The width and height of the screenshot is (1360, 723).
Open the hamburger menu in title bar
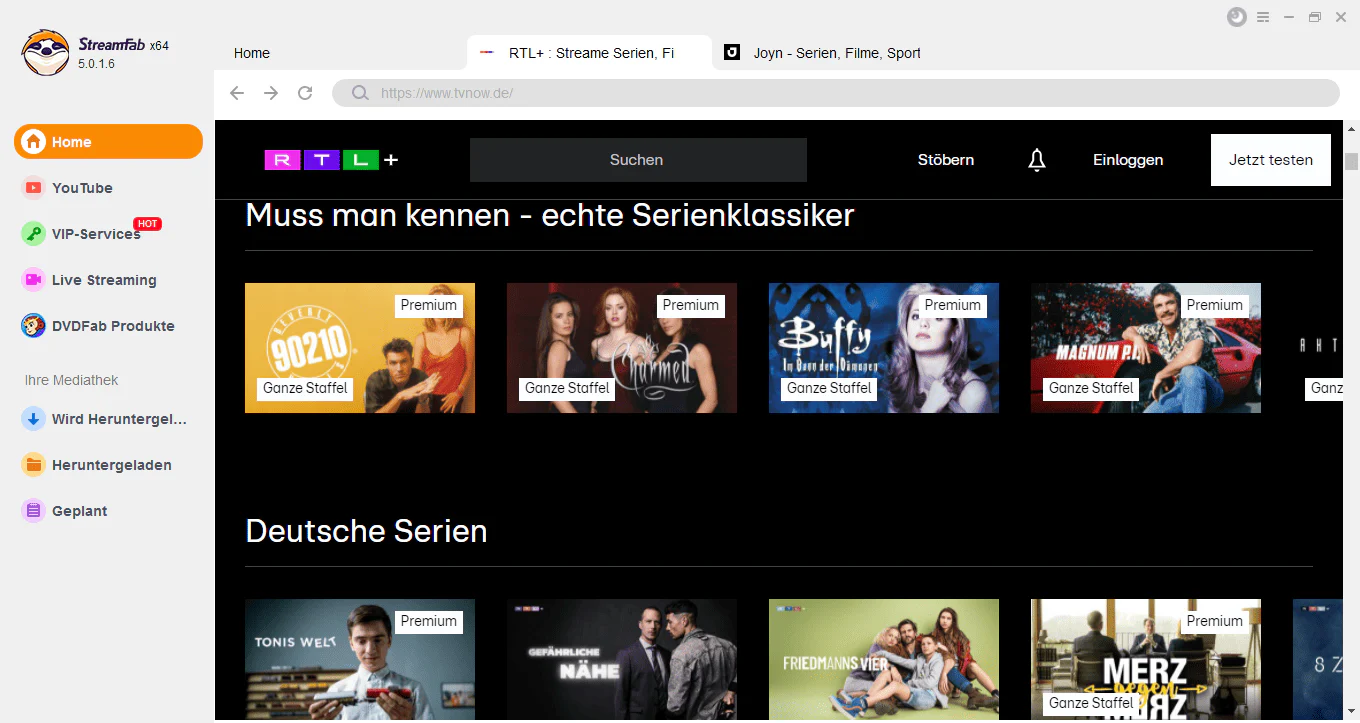1263,17
